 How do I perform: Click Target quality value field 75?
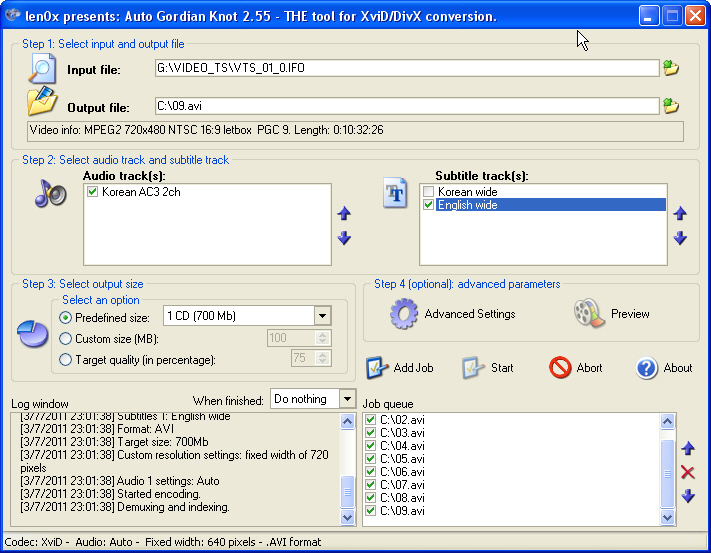(x=303, y=358)
